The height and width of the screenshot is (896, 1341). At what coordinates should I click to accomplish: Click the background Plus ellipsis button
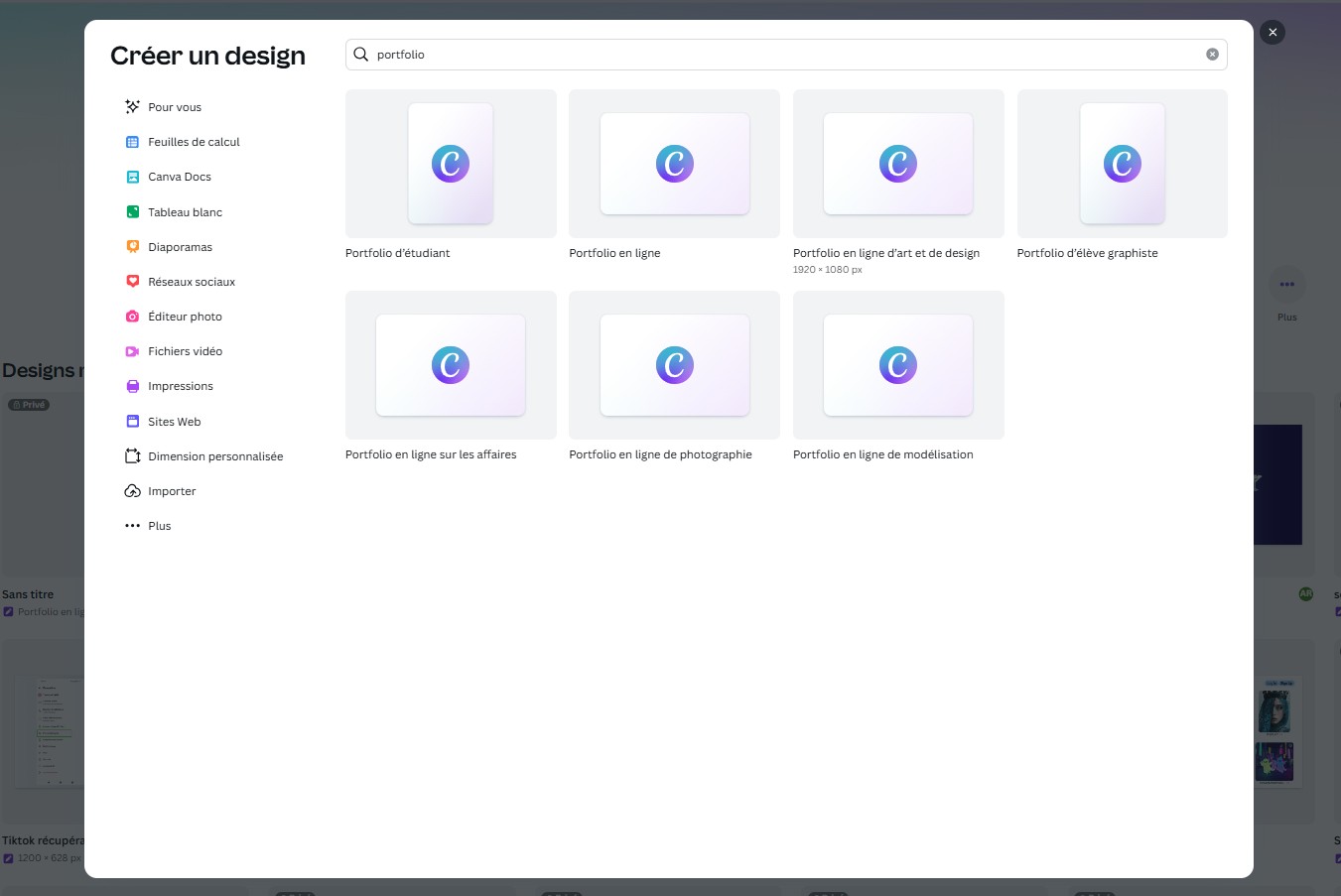coord(1287,285)
